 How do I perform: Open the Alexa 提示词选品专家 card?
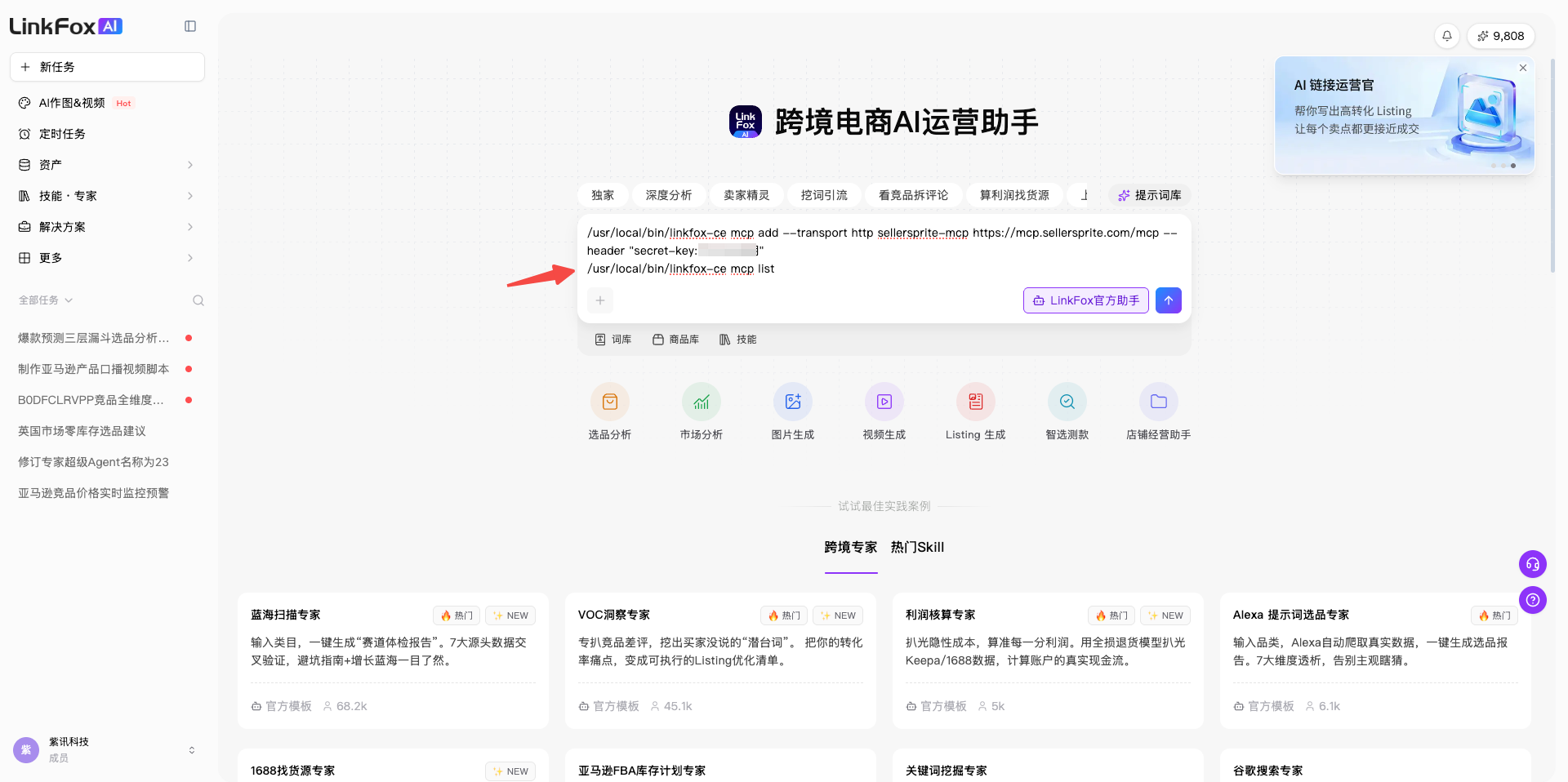pos(1375,660)
